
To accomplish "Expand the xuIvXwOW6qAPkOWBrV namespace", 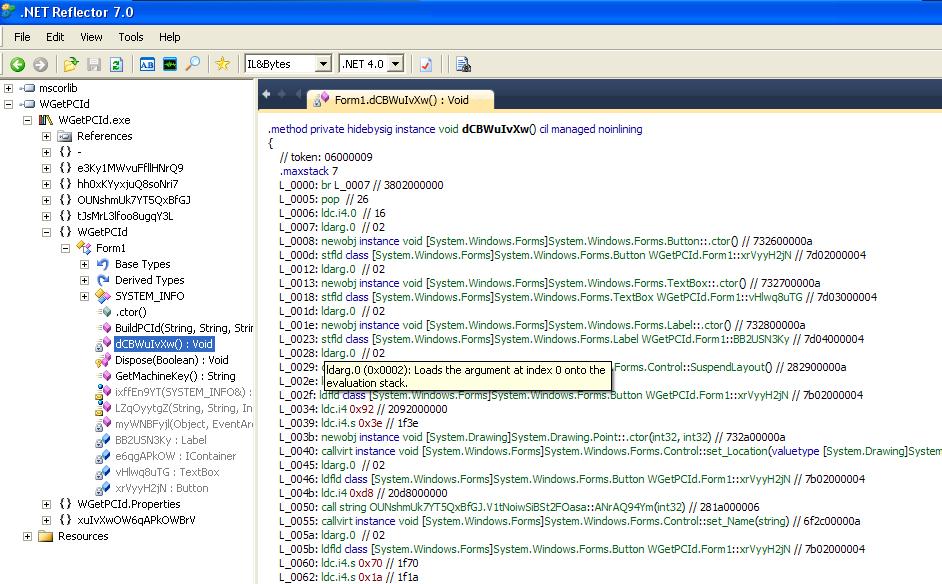I will 46,520.
